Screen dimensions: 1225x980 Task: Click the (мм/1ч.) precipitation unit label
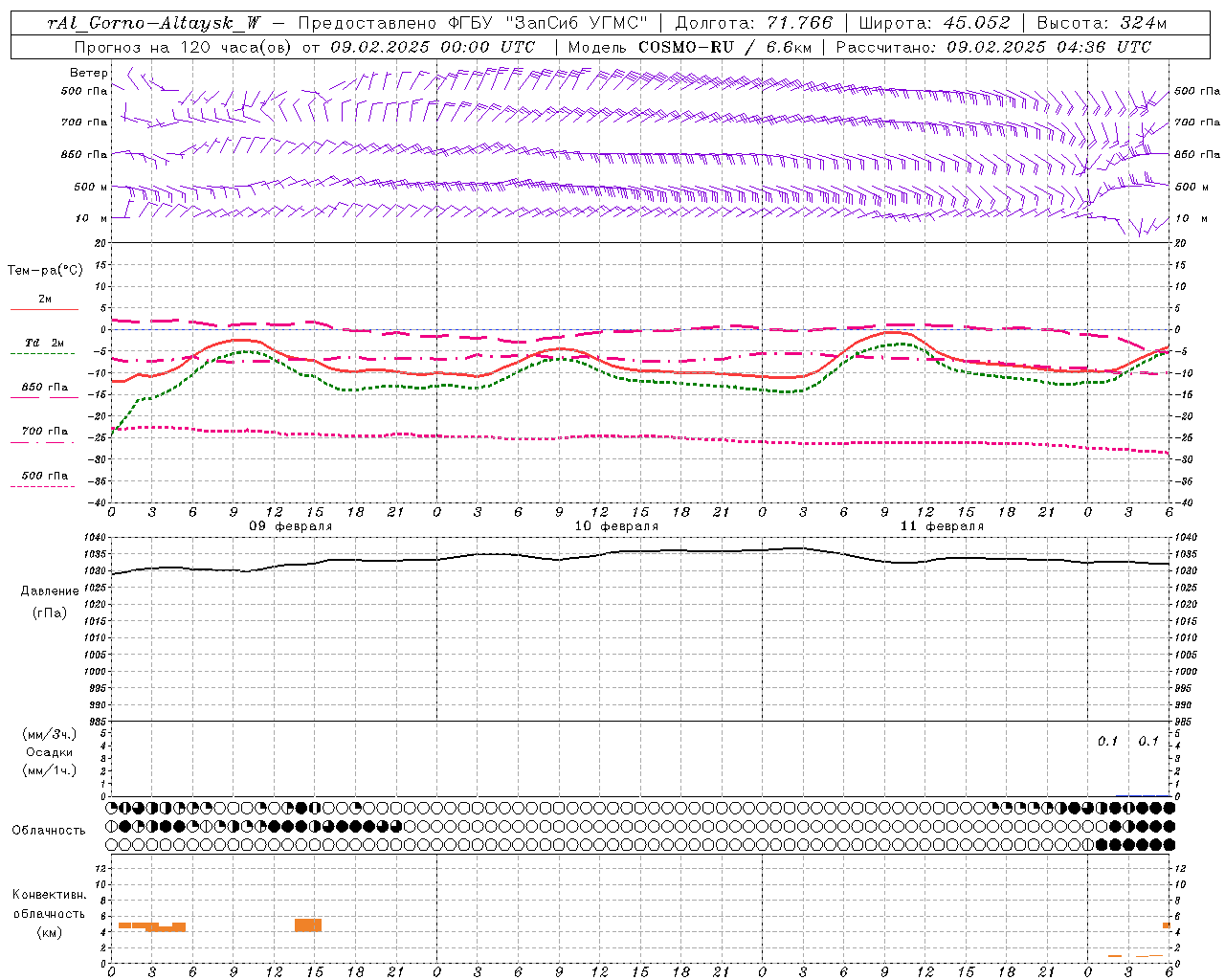tap(50, 770)
